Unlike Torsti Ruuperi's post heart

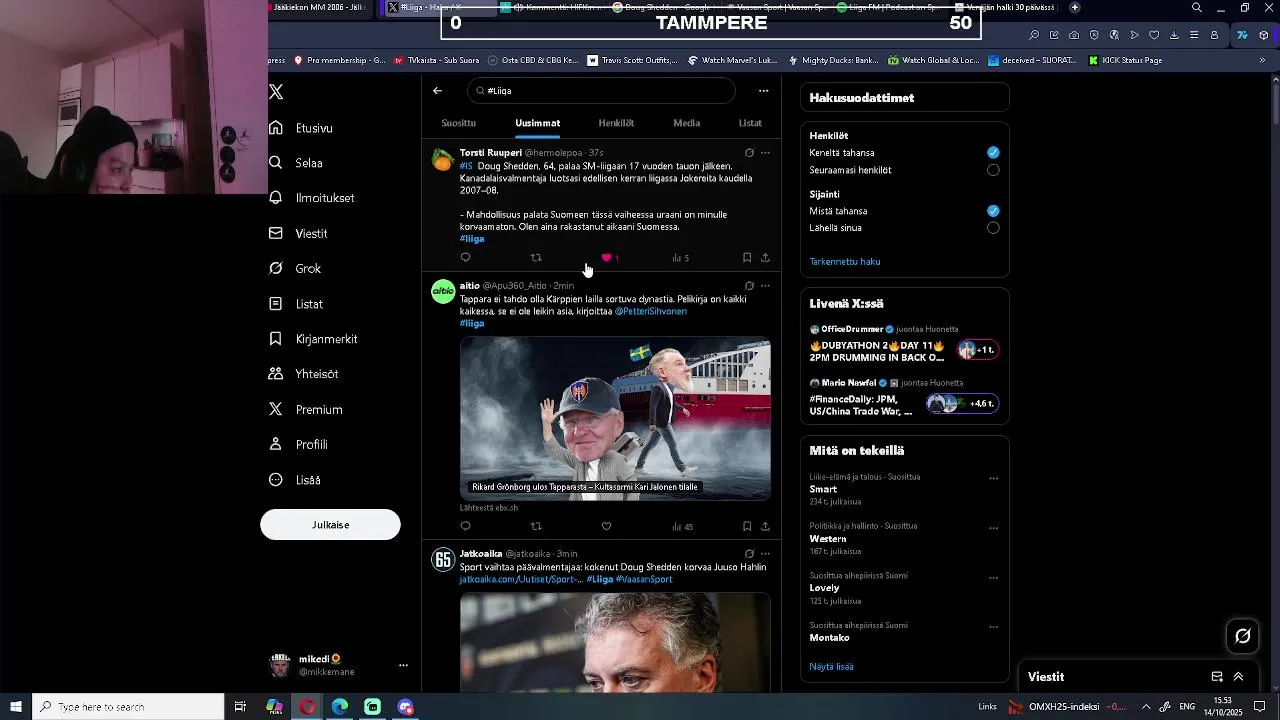(x=606, y=258)
